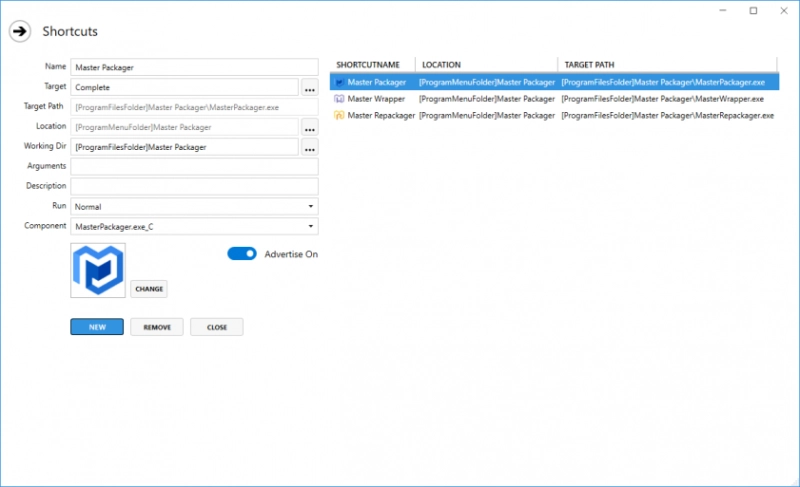Viewport: 800px width, 487px height.
Task: Expand the Component dropdown
Action: click(194, 227)
